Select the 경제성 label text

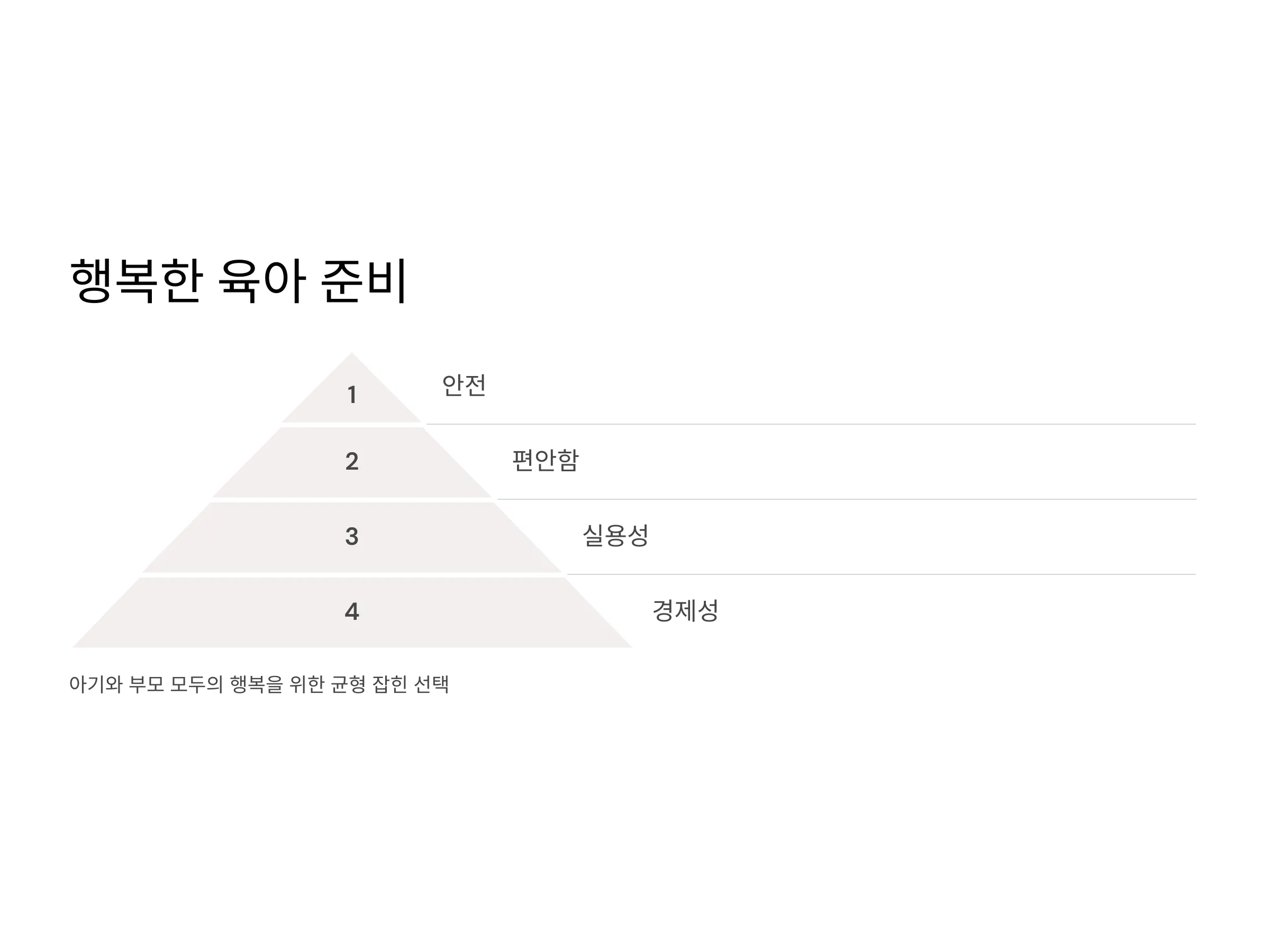685,610
